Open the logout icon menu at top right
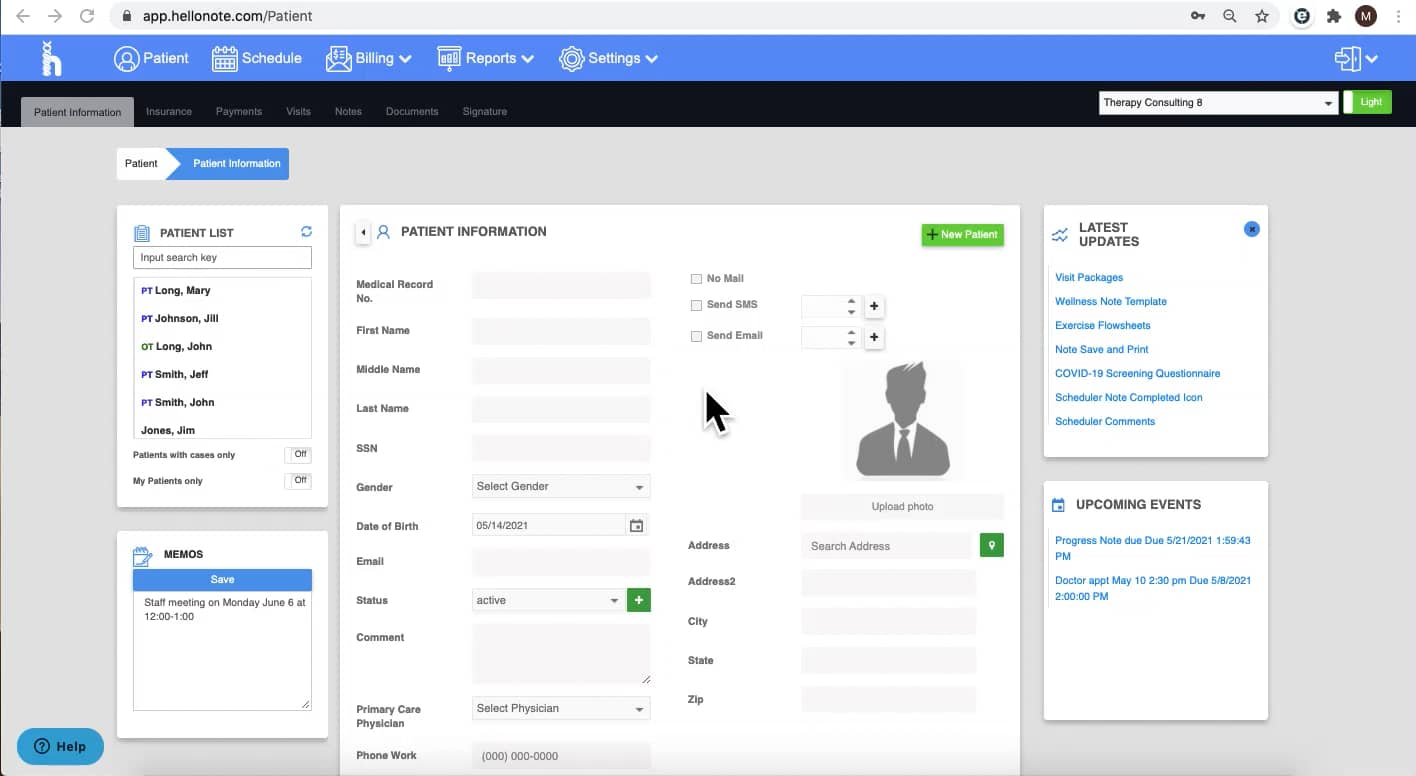The height and width of the screenshot is (776, 1416). coord(1357,59)
